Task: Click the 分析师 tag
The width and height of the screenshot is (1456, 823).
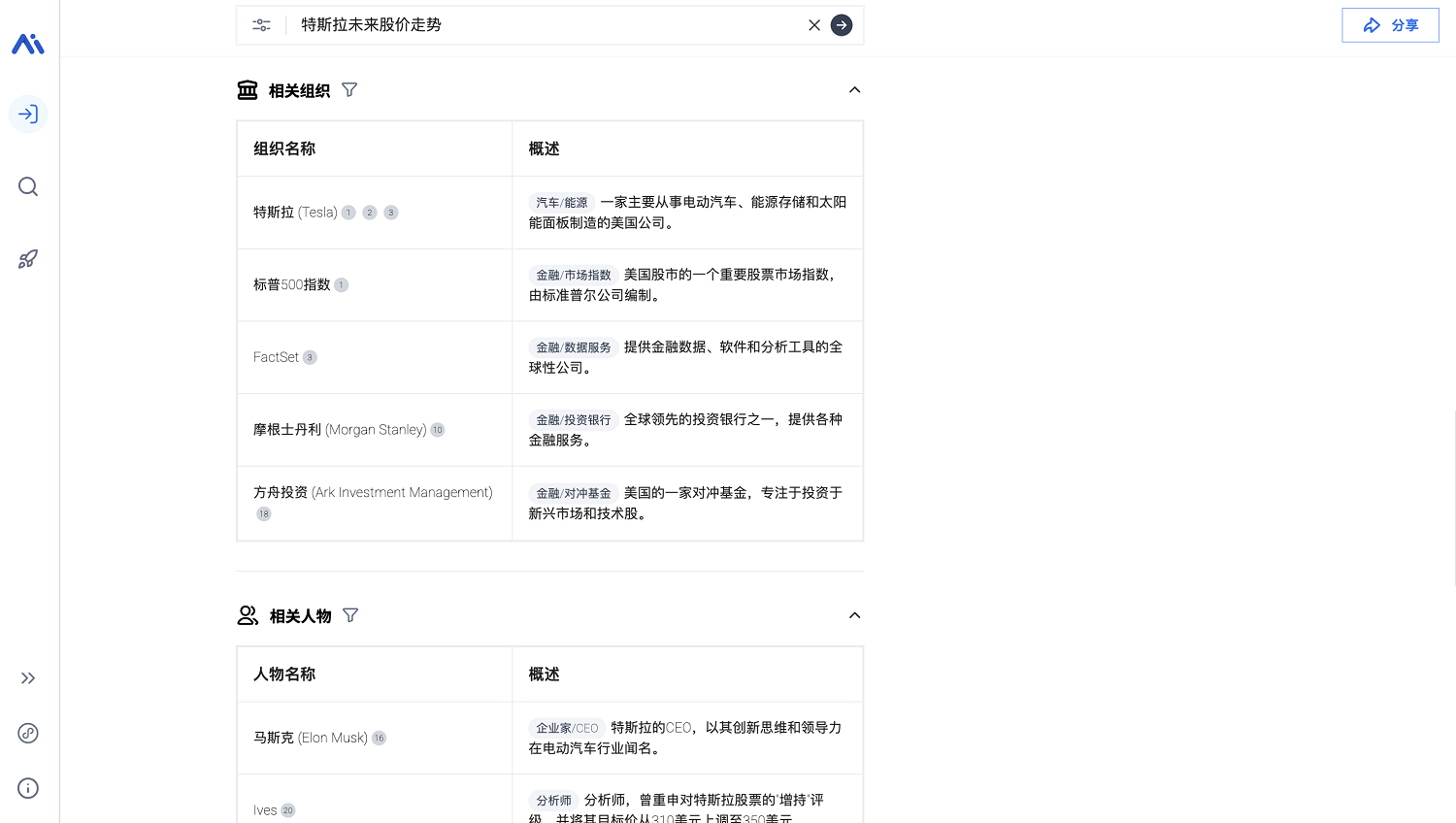Action: click(x=553, y=801)
